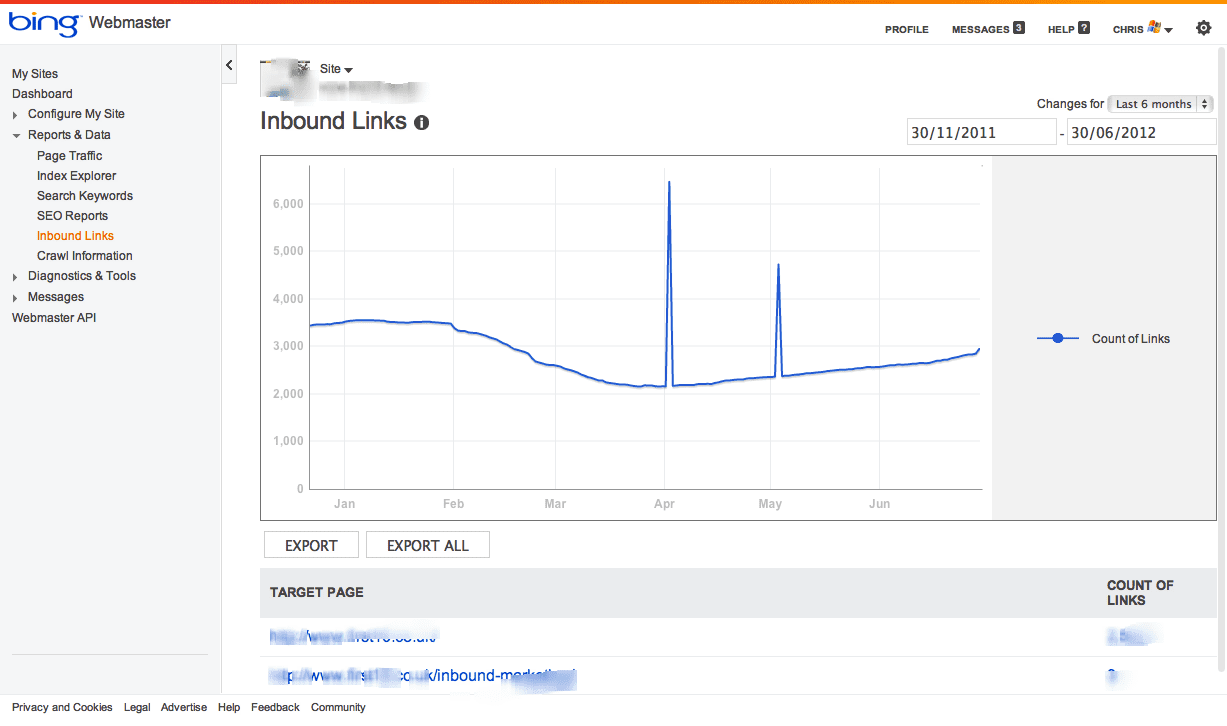Click the start date field 30/11/2011

980,132
